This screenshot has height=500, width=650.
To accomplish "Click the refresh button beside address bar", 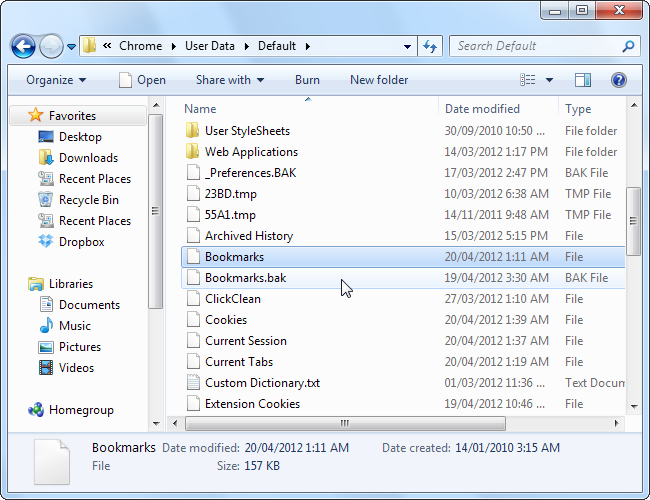I will 430,46.
